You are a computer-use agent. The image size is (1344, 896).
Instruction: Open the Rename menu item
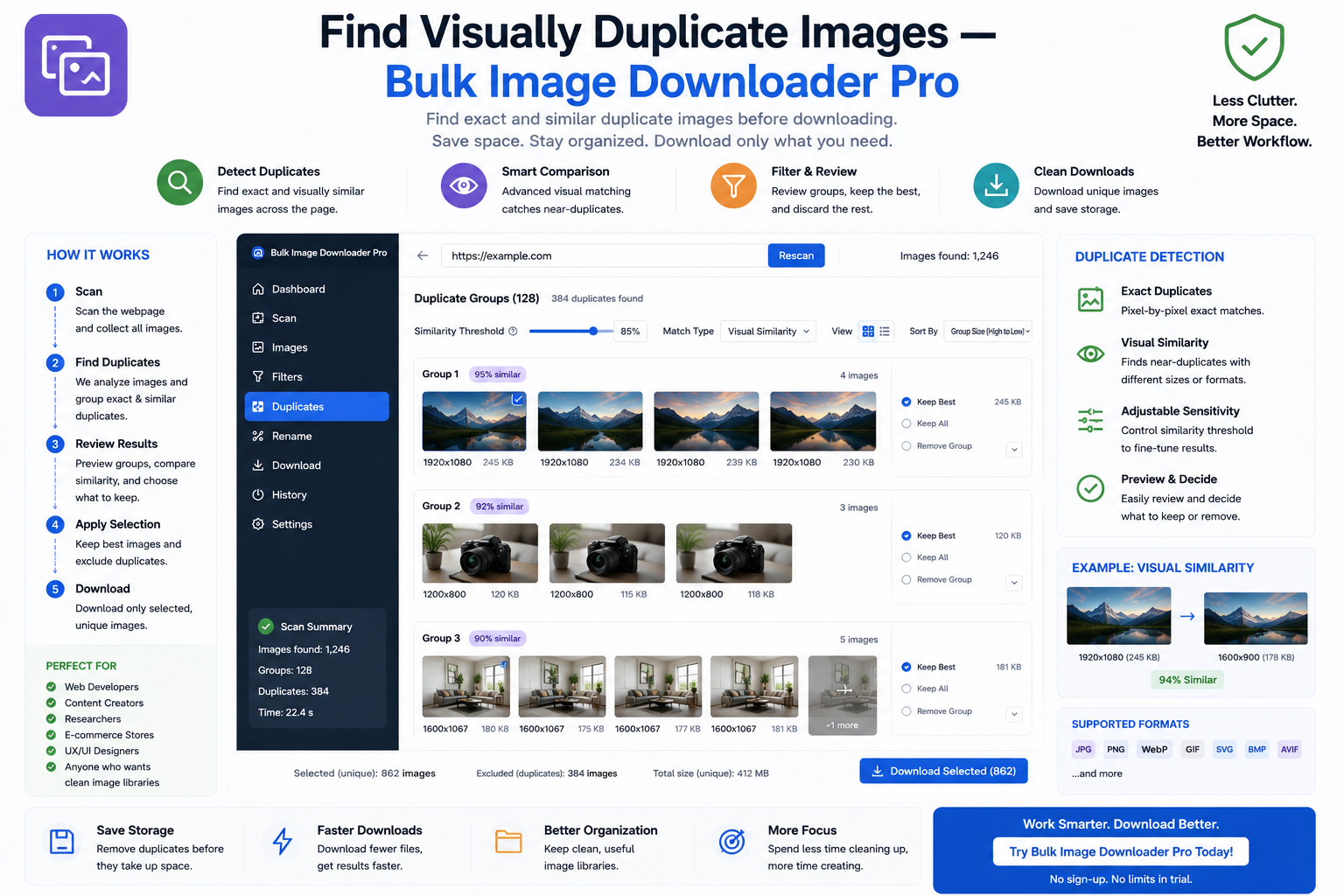click(x=317, y=436)
